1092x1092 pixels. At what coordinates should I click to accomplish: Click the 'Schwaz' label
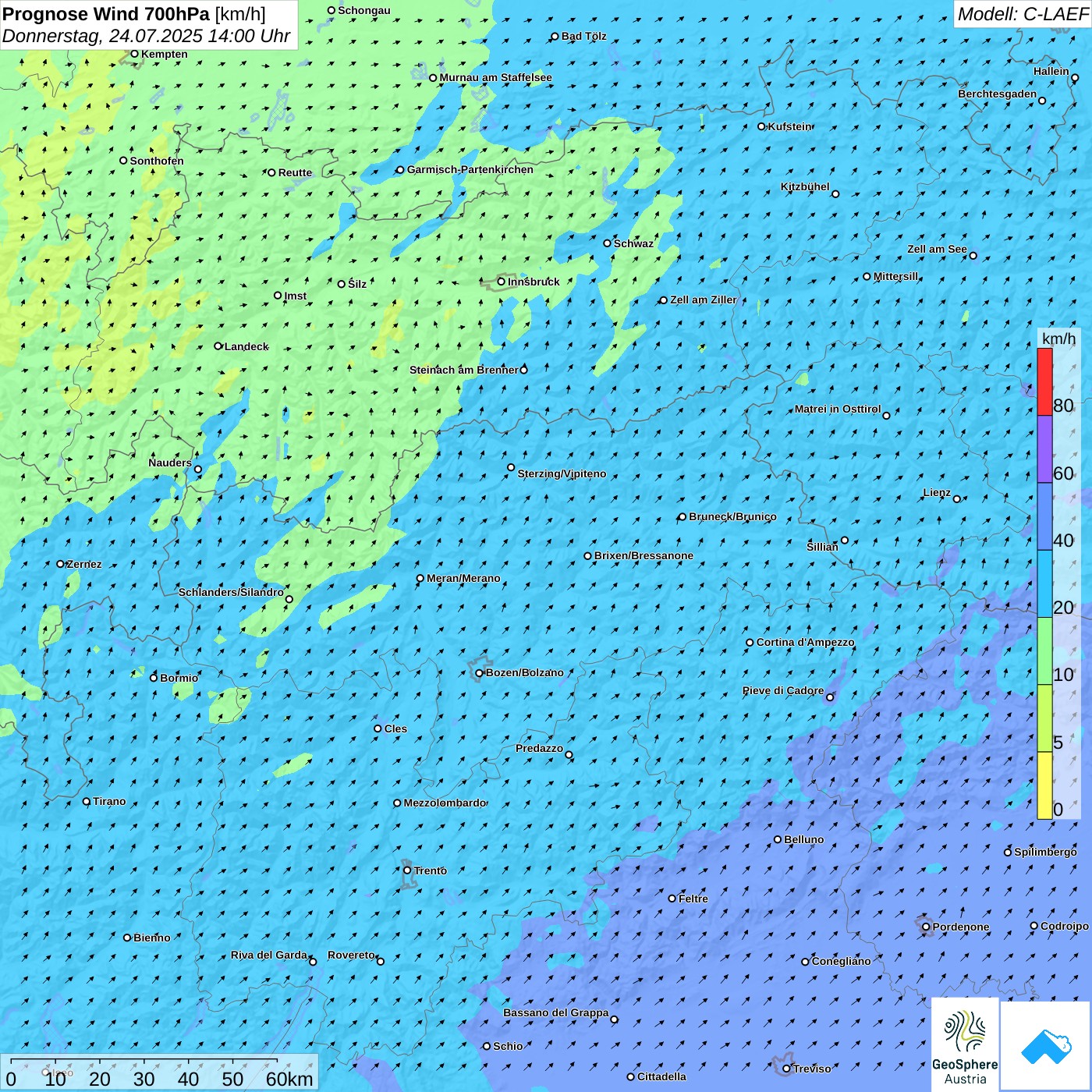(633, 243)
